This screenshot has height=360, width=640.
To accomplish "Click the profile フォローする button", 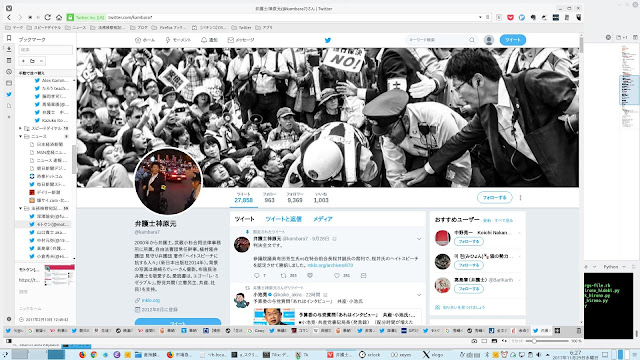I will pos(494,198).
